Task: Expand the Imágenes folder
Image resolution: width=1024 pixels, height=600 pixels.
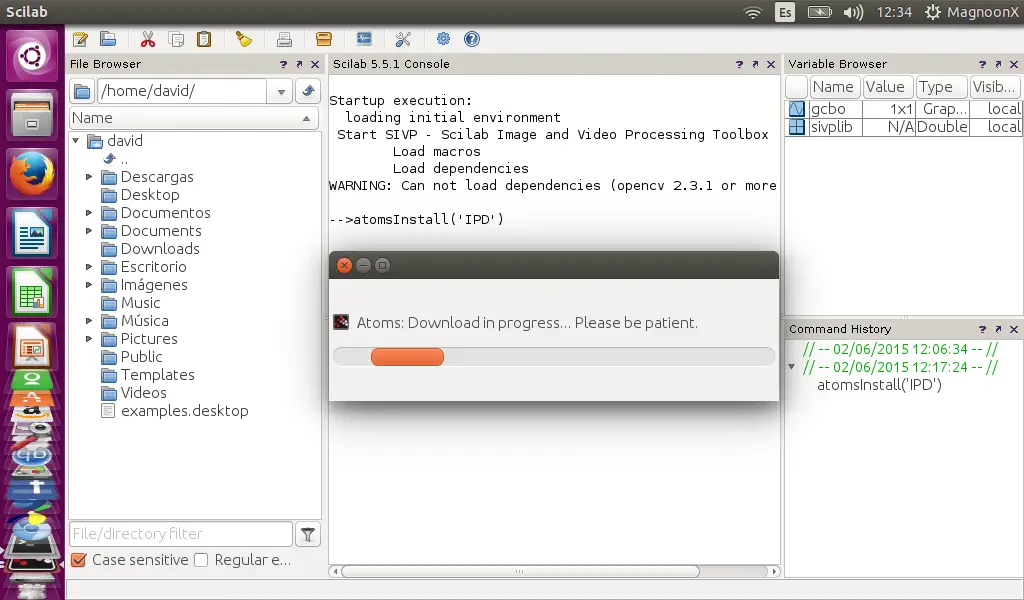Action: coord(89,285)
